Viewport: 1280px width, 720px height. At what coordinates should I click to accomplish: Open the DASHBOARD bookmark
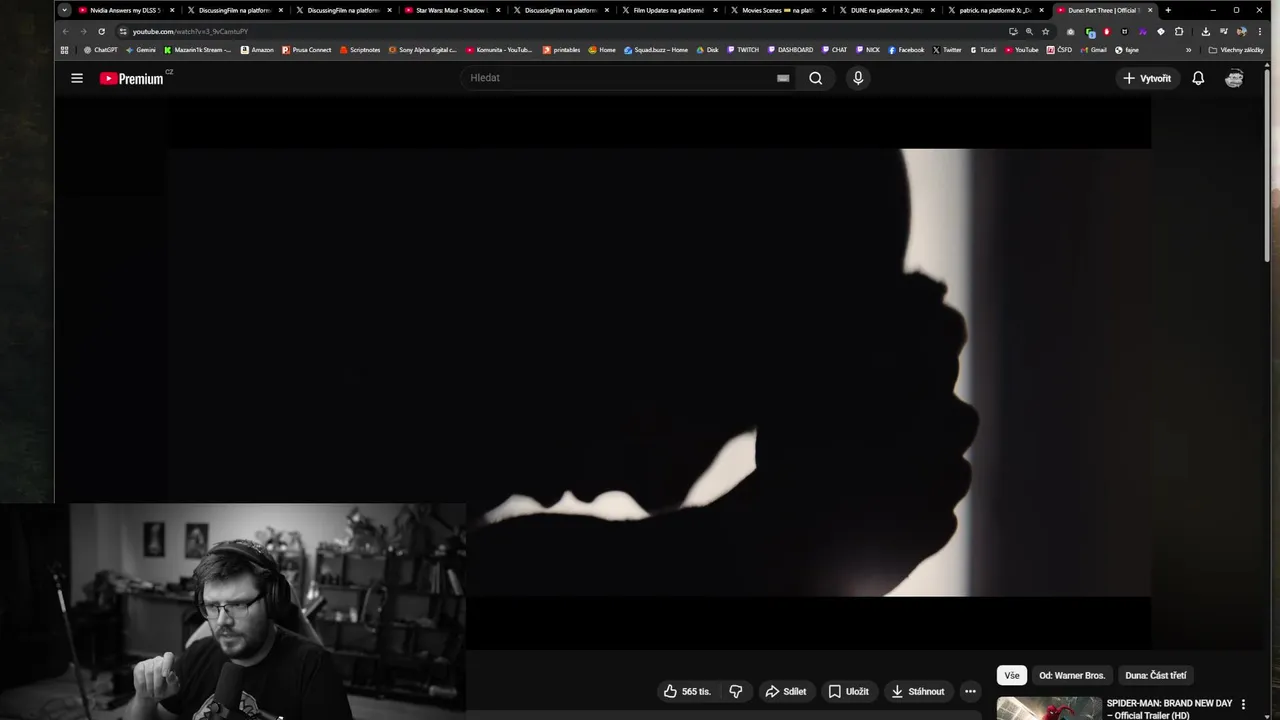click(790, 50)
